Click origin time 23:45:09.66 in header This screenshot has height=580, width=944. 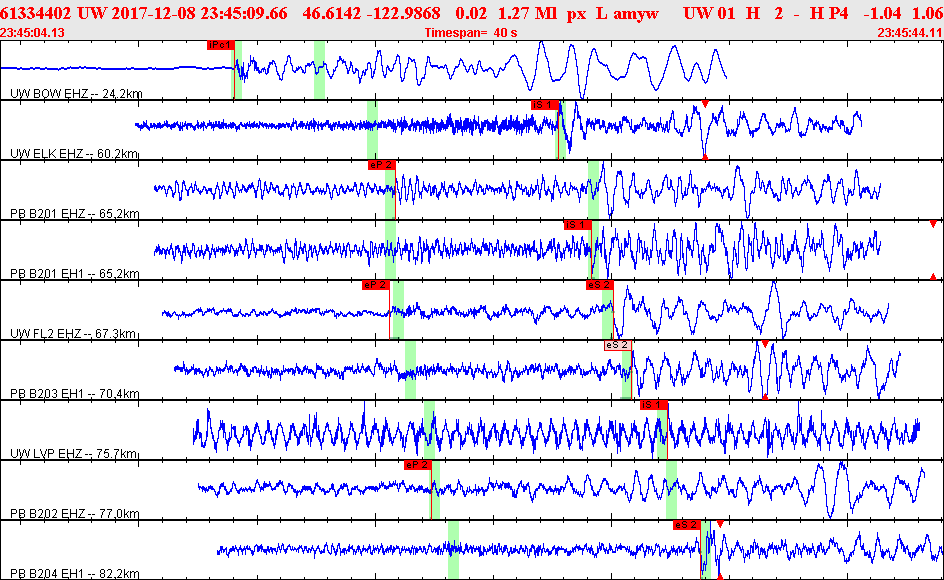click(244, 13)
